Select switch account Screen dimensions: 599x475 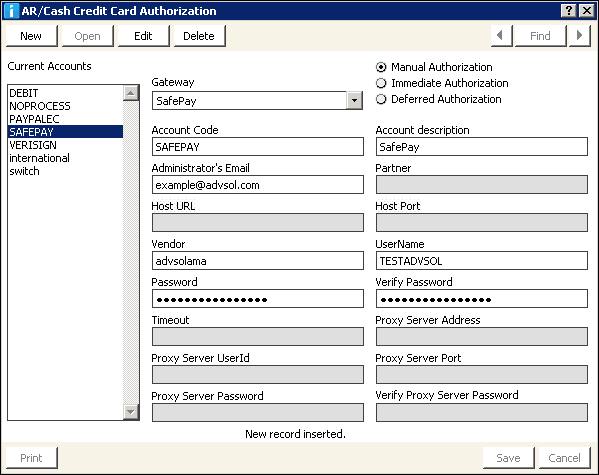(65, 171)
